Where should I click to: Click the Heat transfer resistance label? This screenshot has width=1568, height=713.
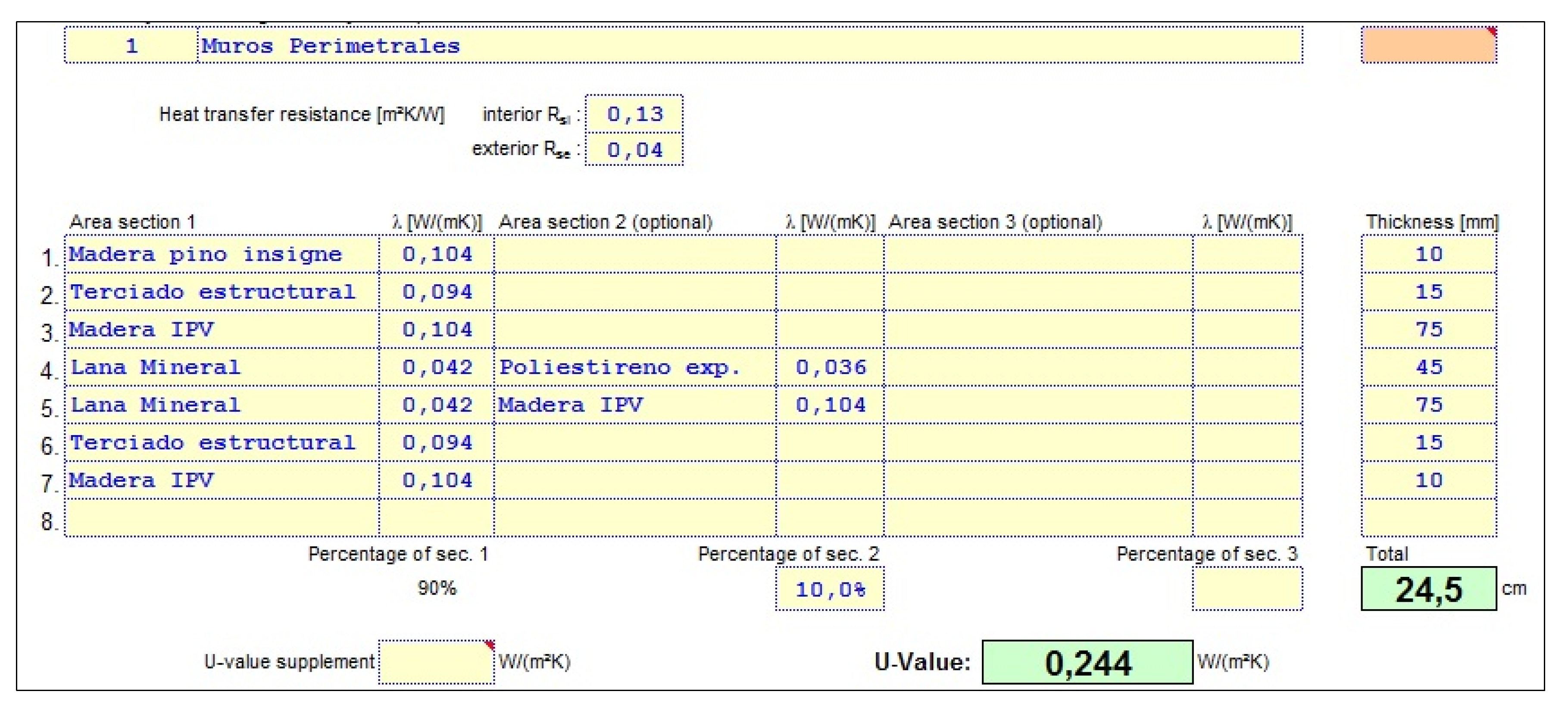tap(302, 114)
